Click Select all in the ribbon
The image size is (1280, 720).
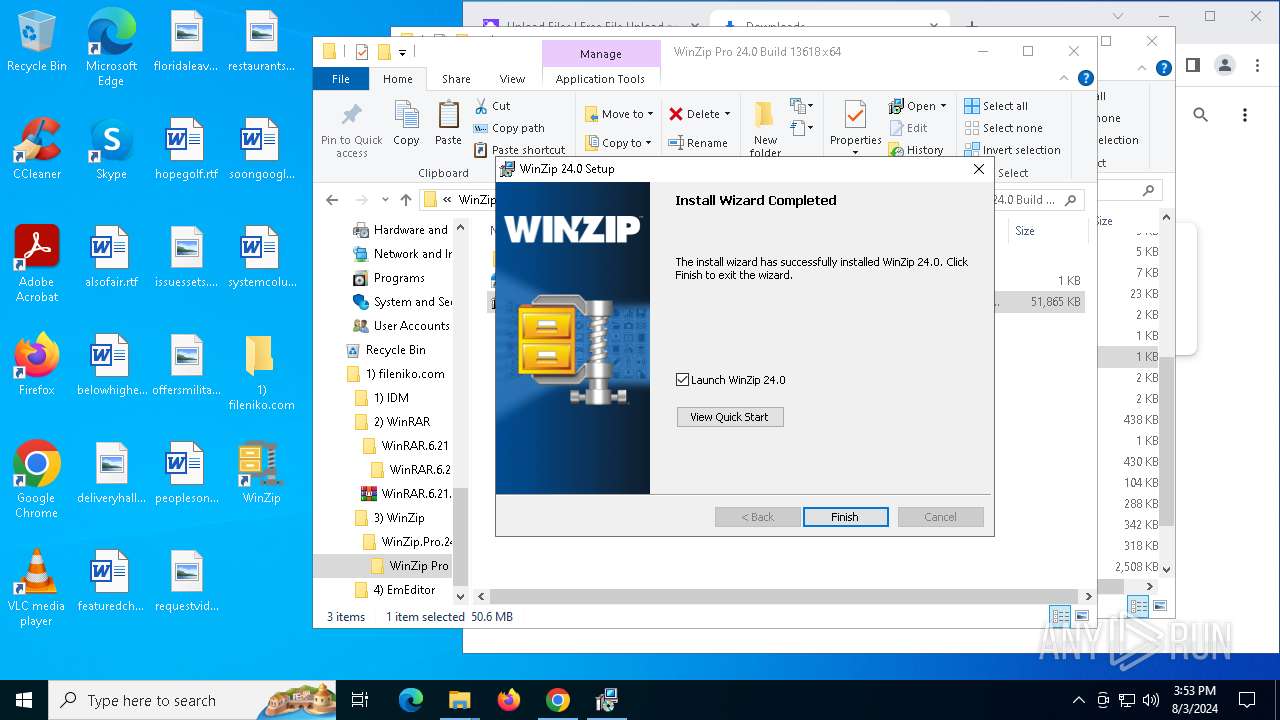pyautogui.click(x=996, y=106)
